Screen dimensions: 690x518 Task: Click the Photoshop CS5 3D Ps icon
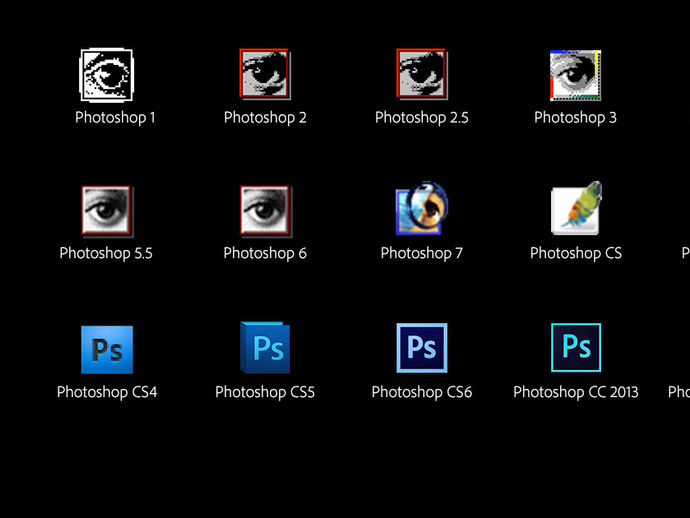pos(265,347)
